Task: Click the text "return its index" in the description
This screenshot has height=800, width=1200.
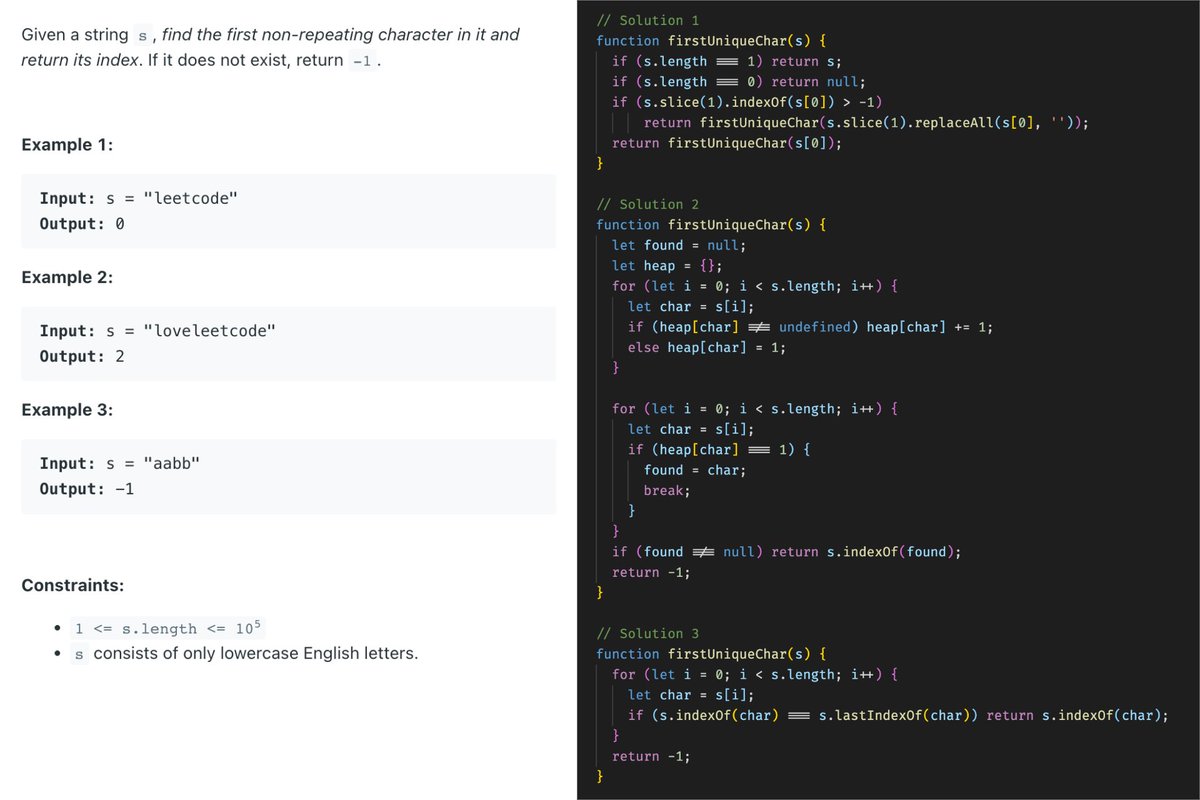Action: (x=78, y=60)
